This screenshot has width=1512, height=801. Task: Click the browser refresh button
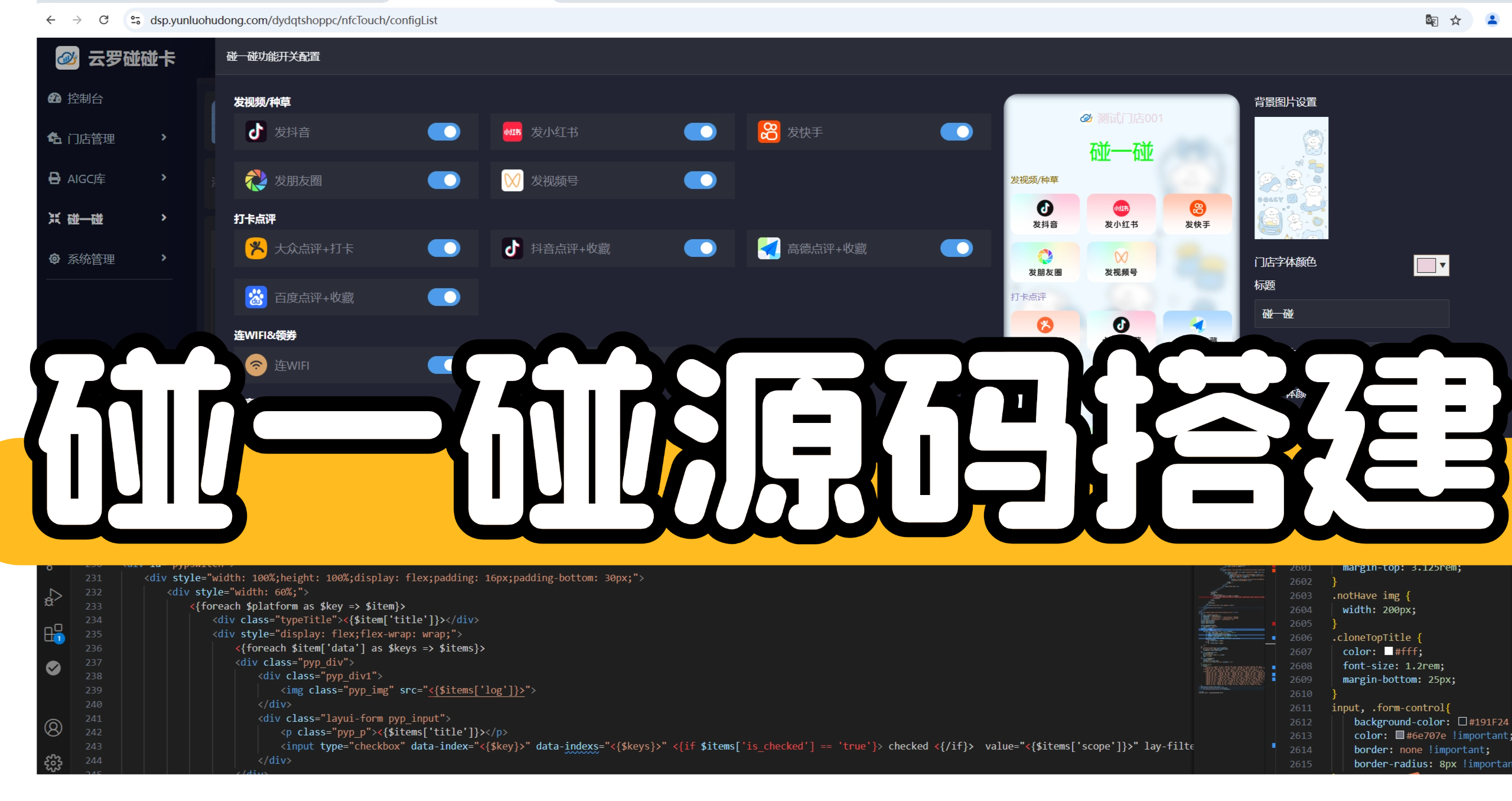[x=103, y=19]
